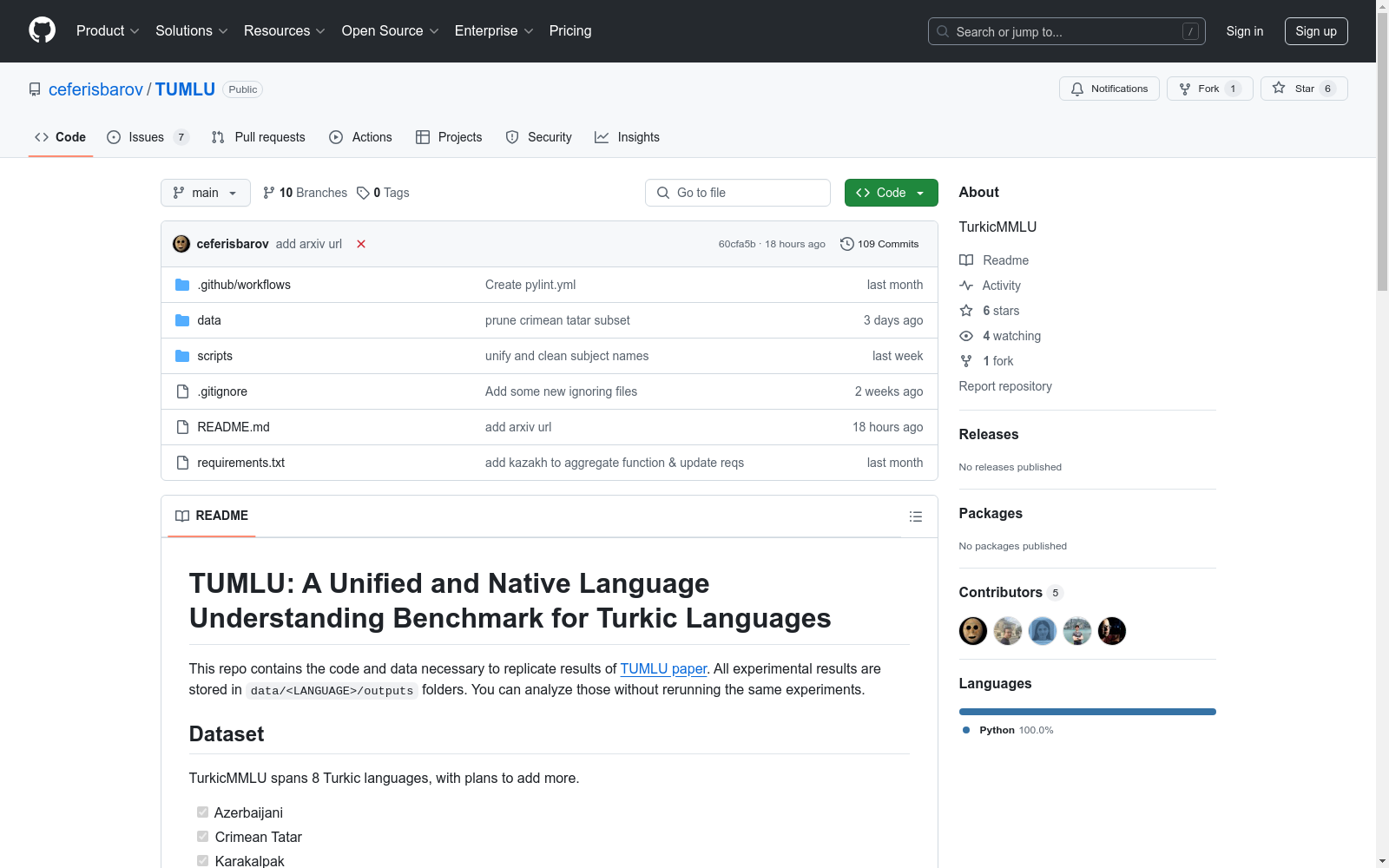Switch to the Projects tab
Image resolution: width=1389 pixels, height=868 pixels.
point(449,137)
